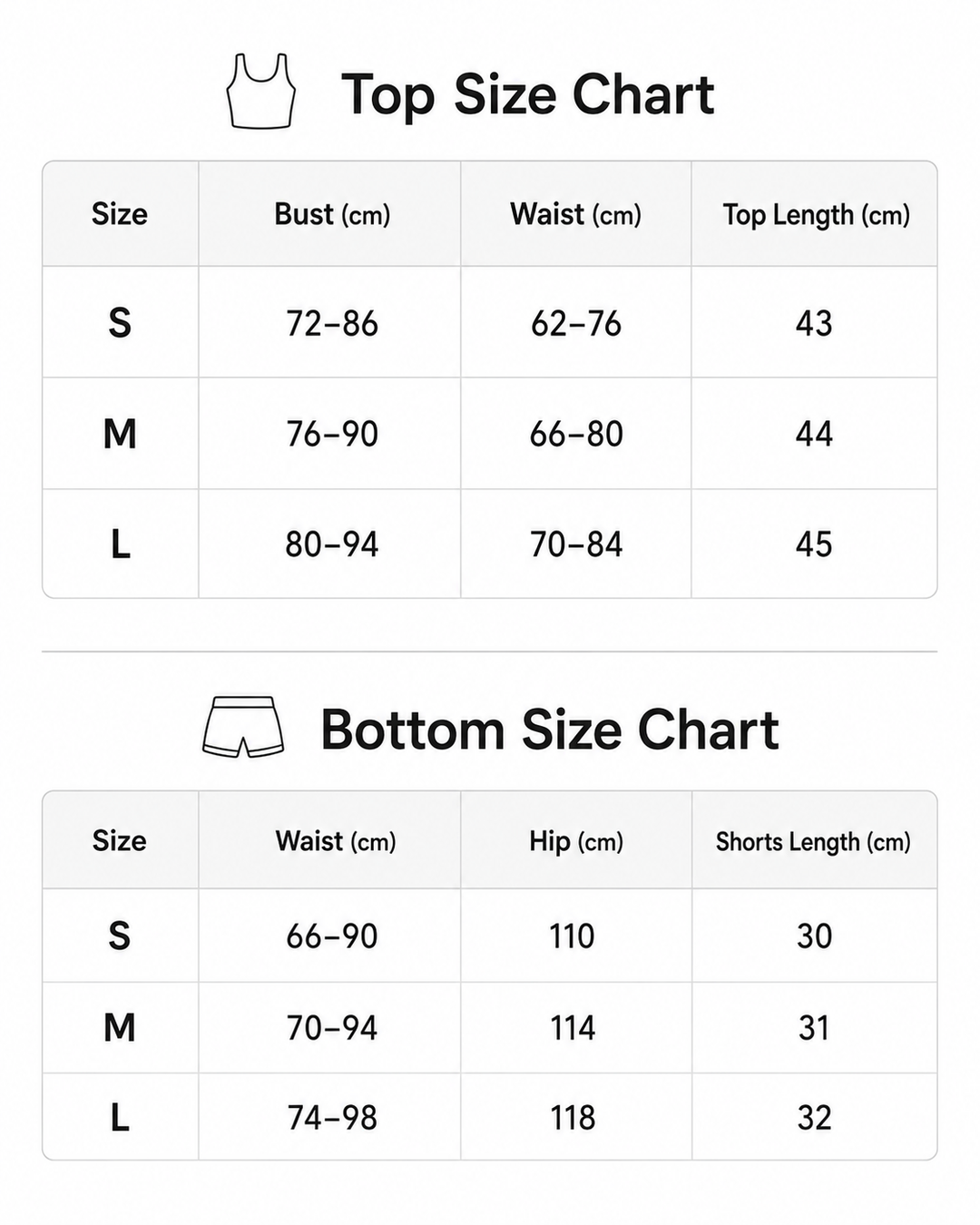Click the Shorts Length (cm) header

coord(813,842)
